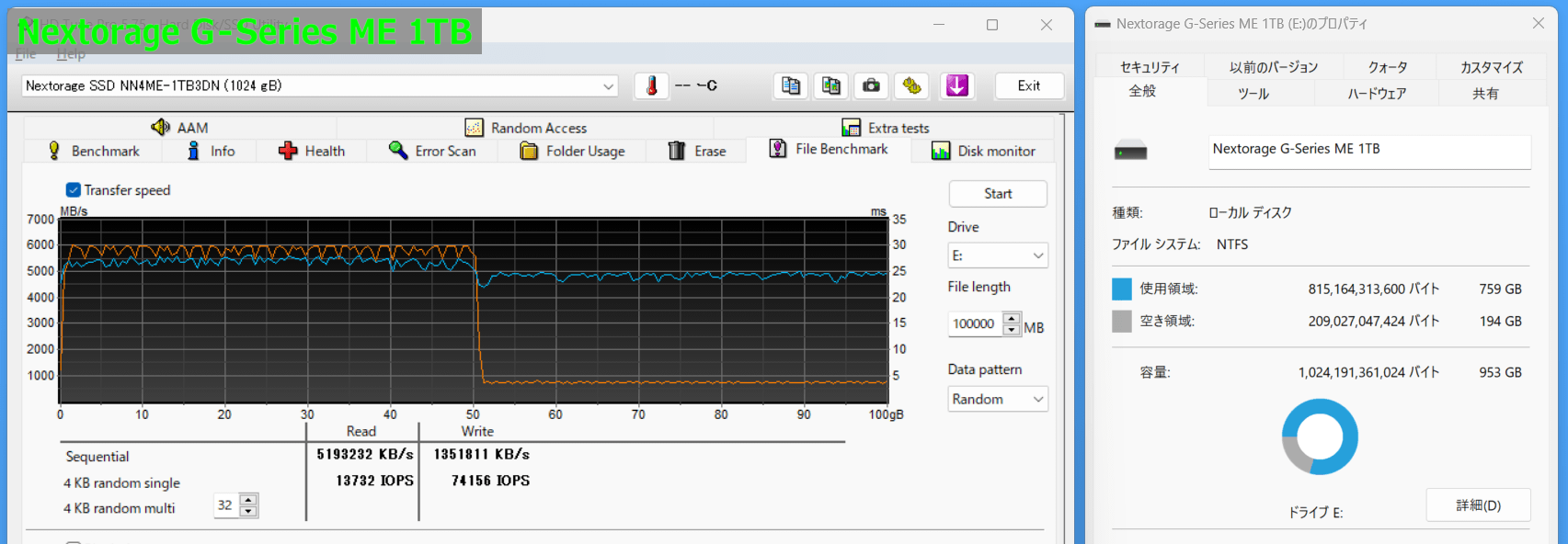
Task: Click the "5193232 KB/s" read value
Action: 365,454
